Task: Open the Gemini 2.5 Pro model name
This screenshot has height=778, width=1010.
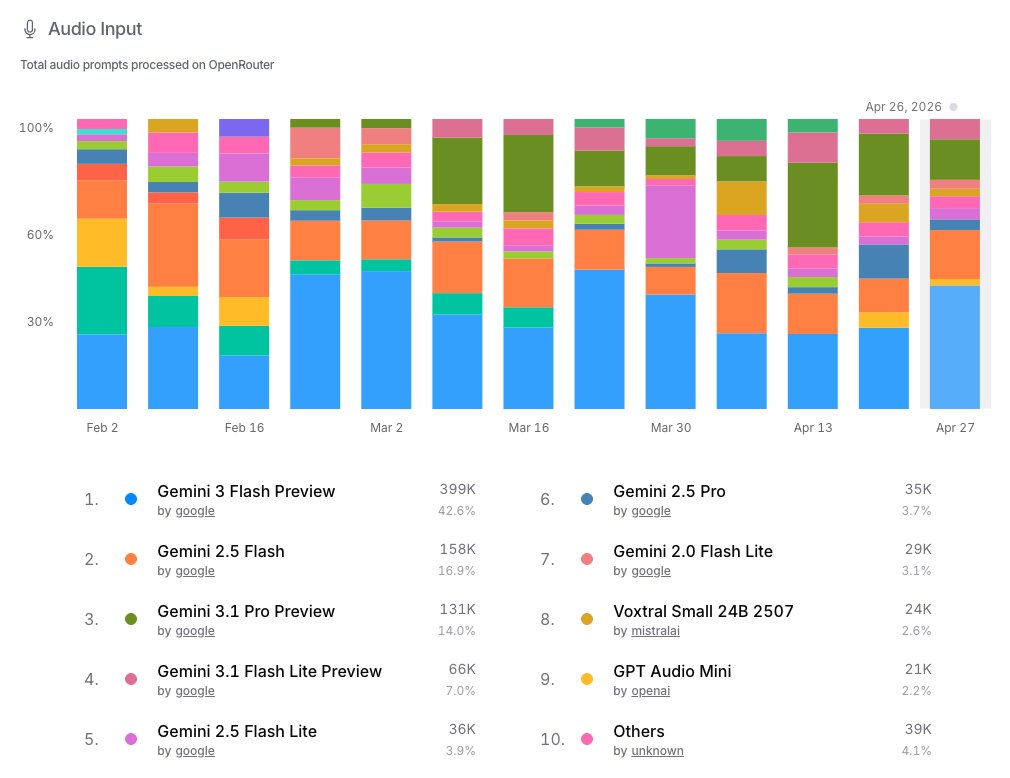Action: point(669,491)
